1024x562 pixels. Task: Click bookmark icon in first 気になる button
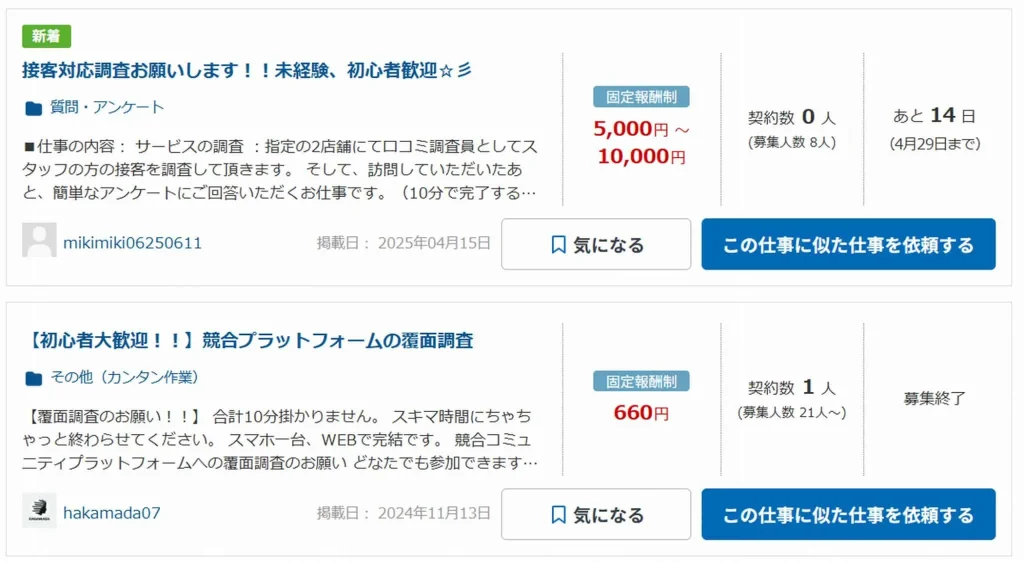click(558, 245)
